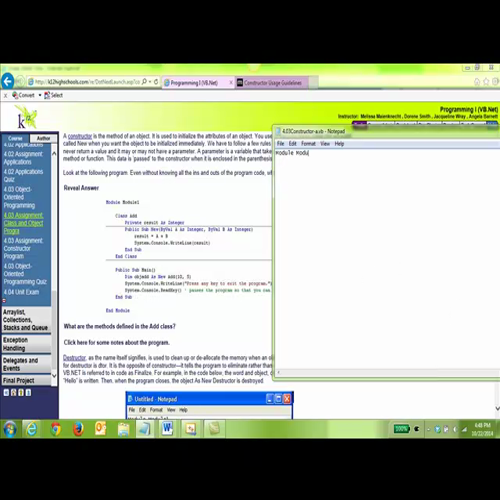The width and height of the screenshot is (500, 500).
Task: Expand the Exception Handling section
Action: pos(26,344)
